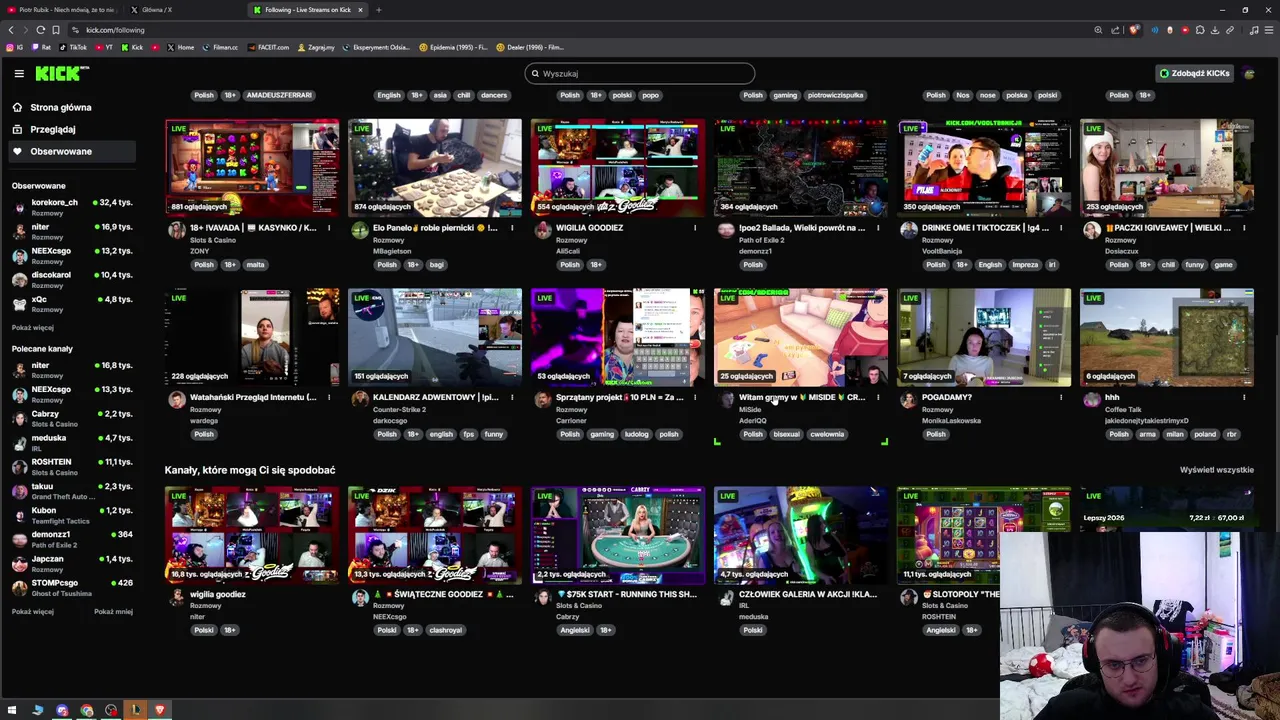This screenshot has height=720, width=1280.
Task: Open the IG bookmark
Action: tap(14, 47)
